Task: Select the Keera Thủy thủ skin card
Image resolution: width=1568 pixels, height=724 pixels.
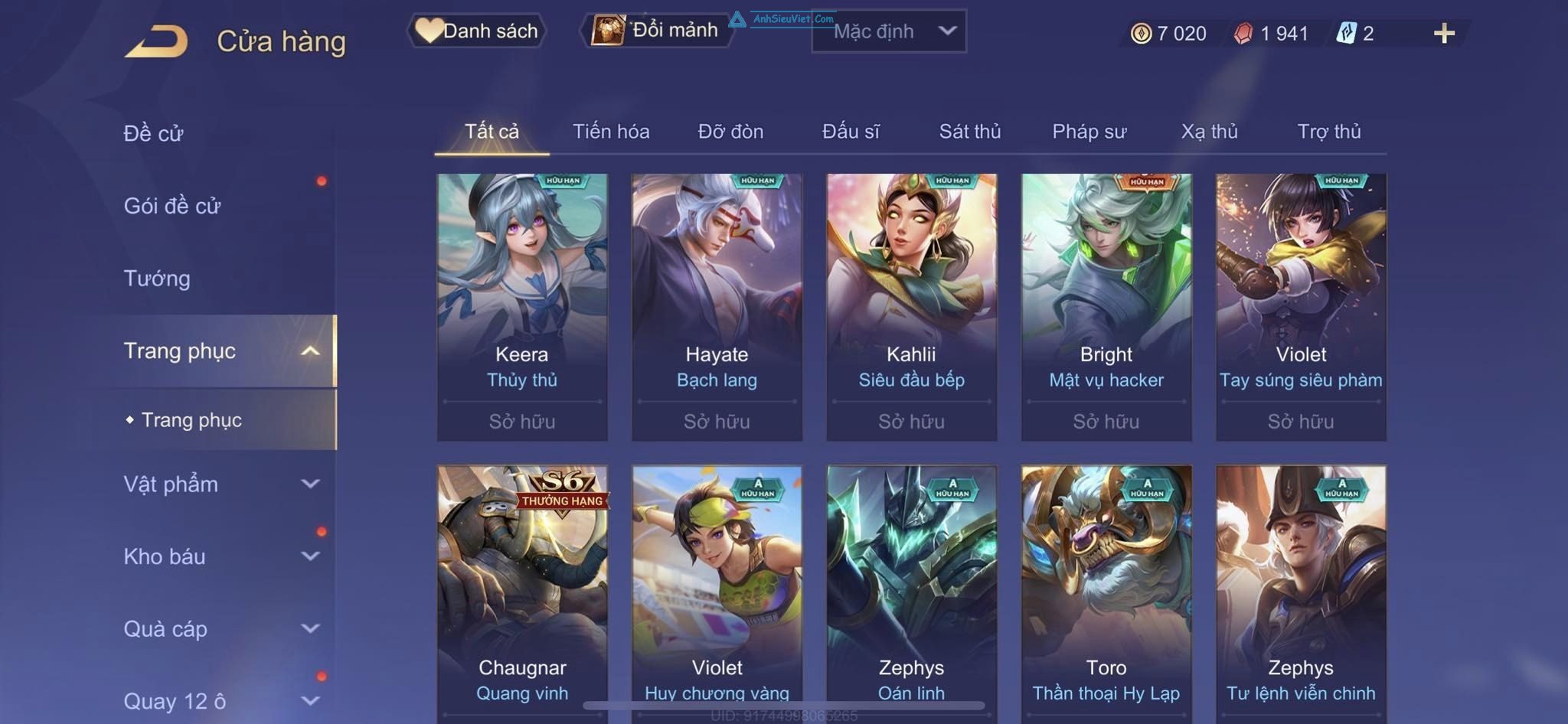Action: (522, 307)
